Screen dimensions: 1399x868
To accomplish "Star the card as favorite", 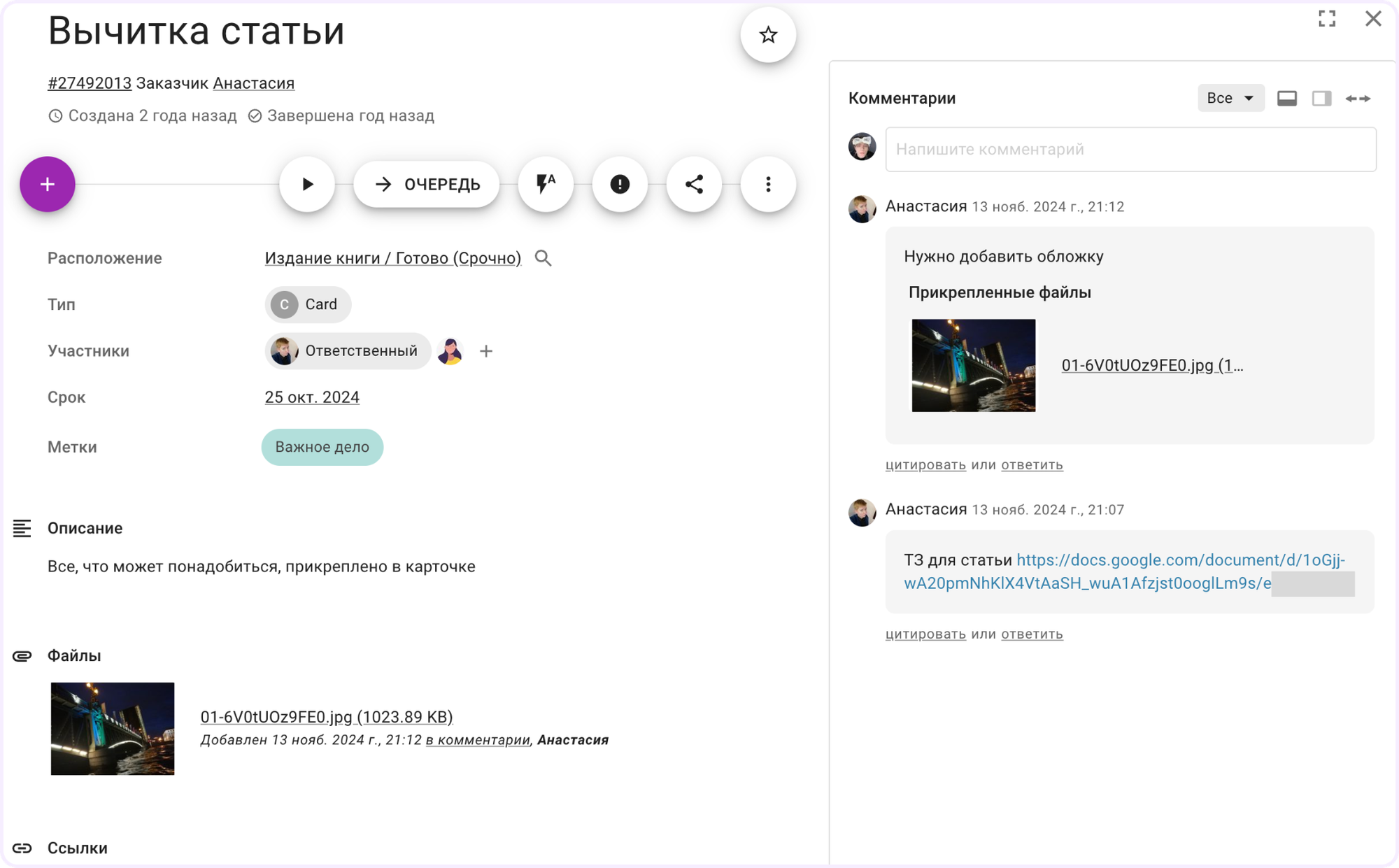I will (x=768, y=35).
